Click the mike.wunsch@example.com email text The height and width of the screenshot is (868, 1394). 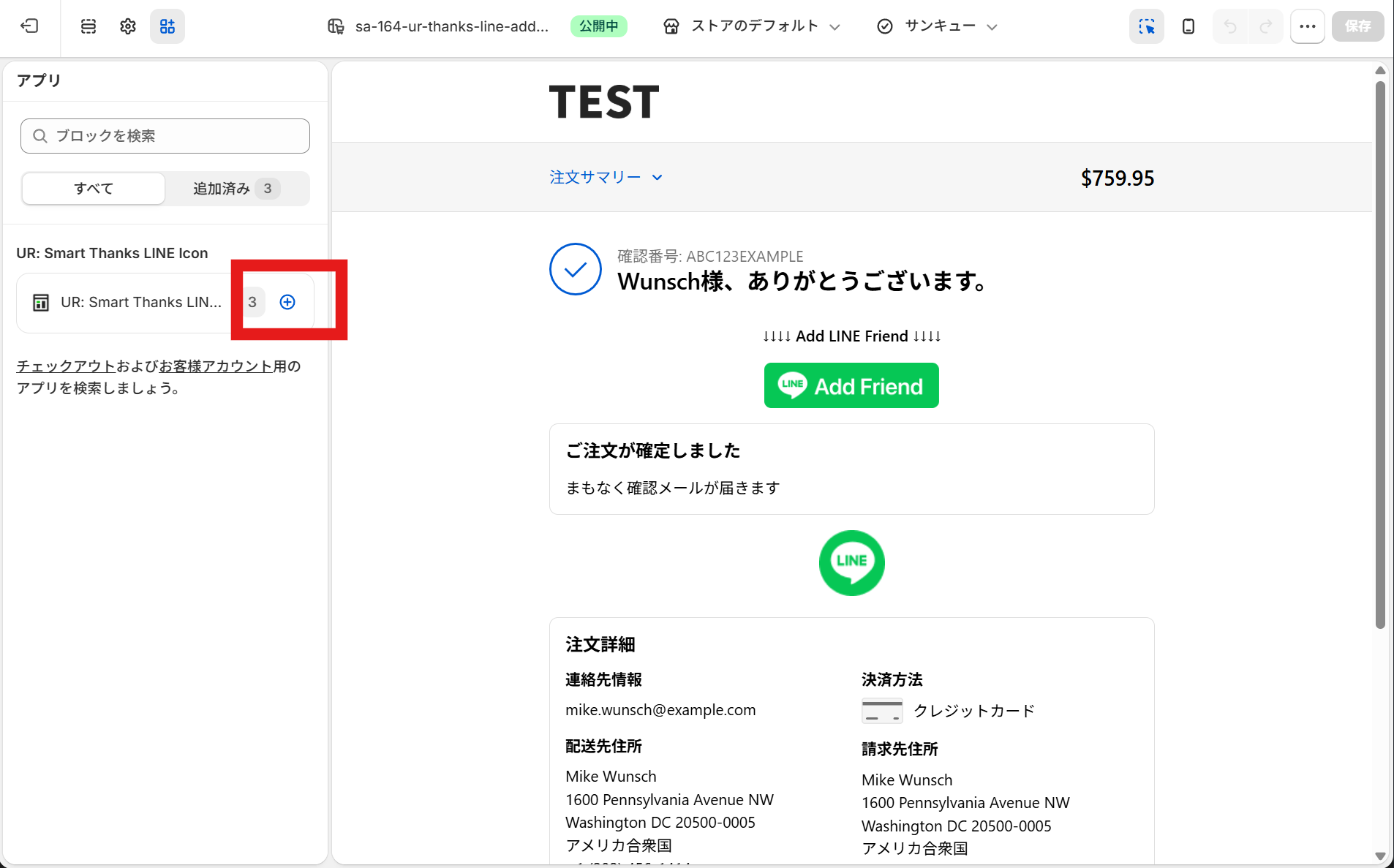(x=660, y=710)
